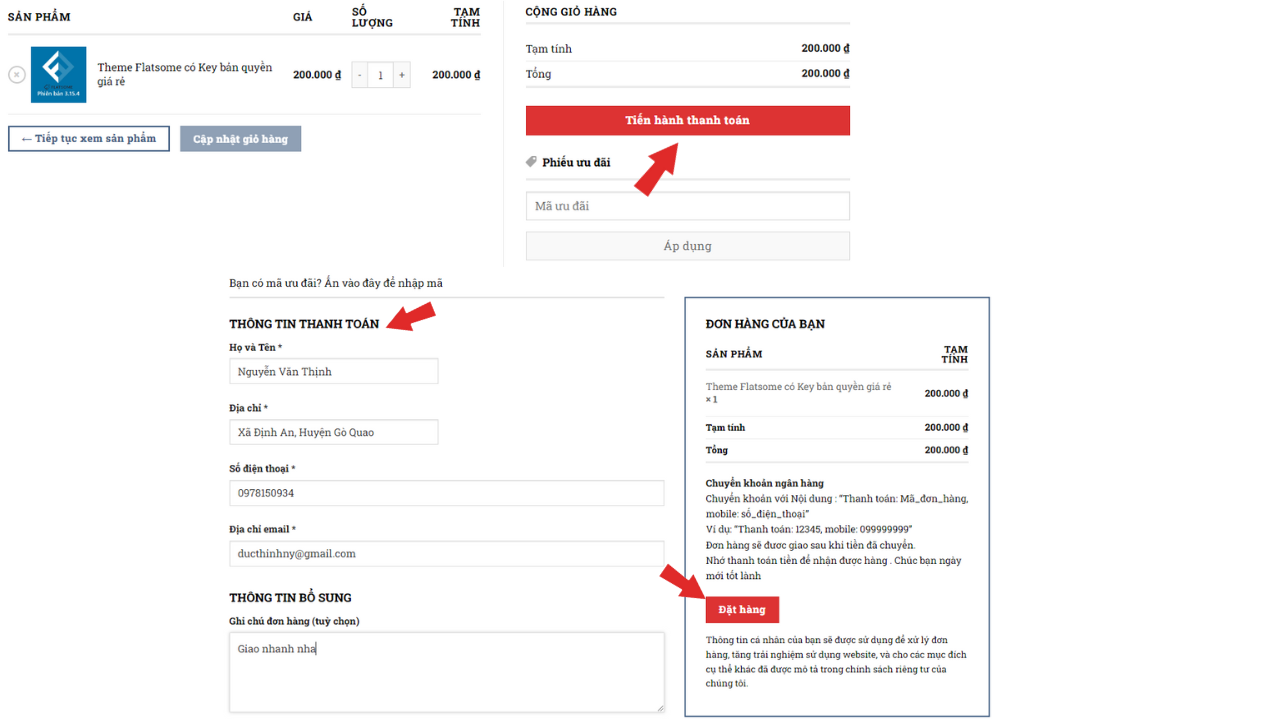Click the order notes textarea resize handle
This screenshot has height=720, width=1280.
click(660, 708)
